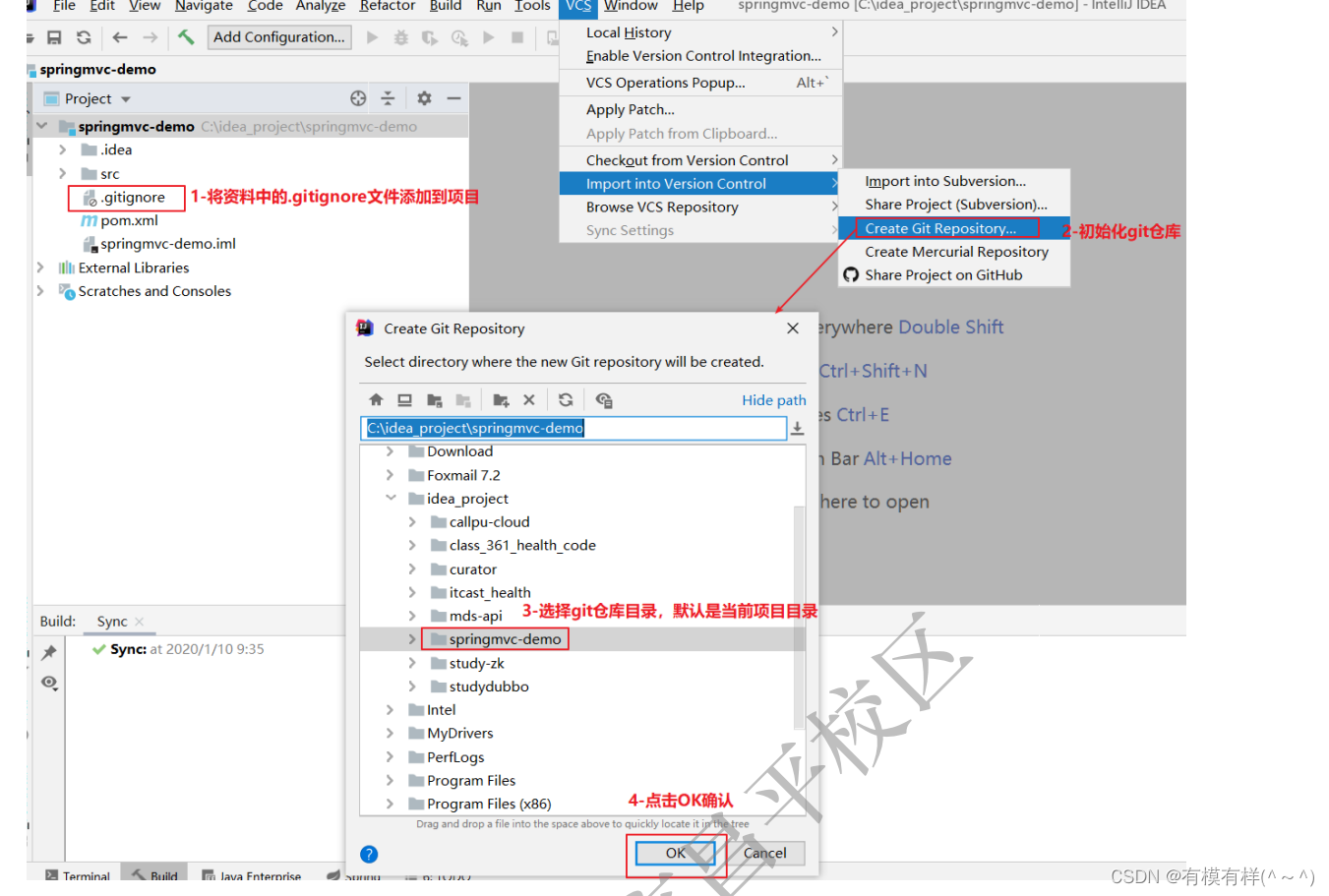The height and width of the screenshot is (896, 1329).
Task: Navigate forward with the right arrow icon
Action: click(x=150, y=37)
